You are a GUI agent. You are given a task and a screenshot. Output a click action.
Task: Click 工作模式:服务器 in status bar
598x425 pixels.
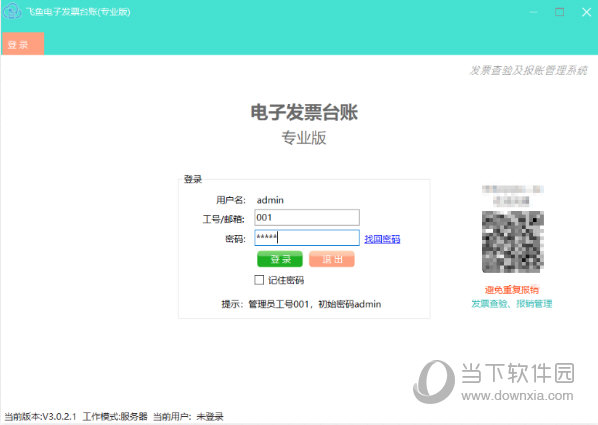[115, 416]
